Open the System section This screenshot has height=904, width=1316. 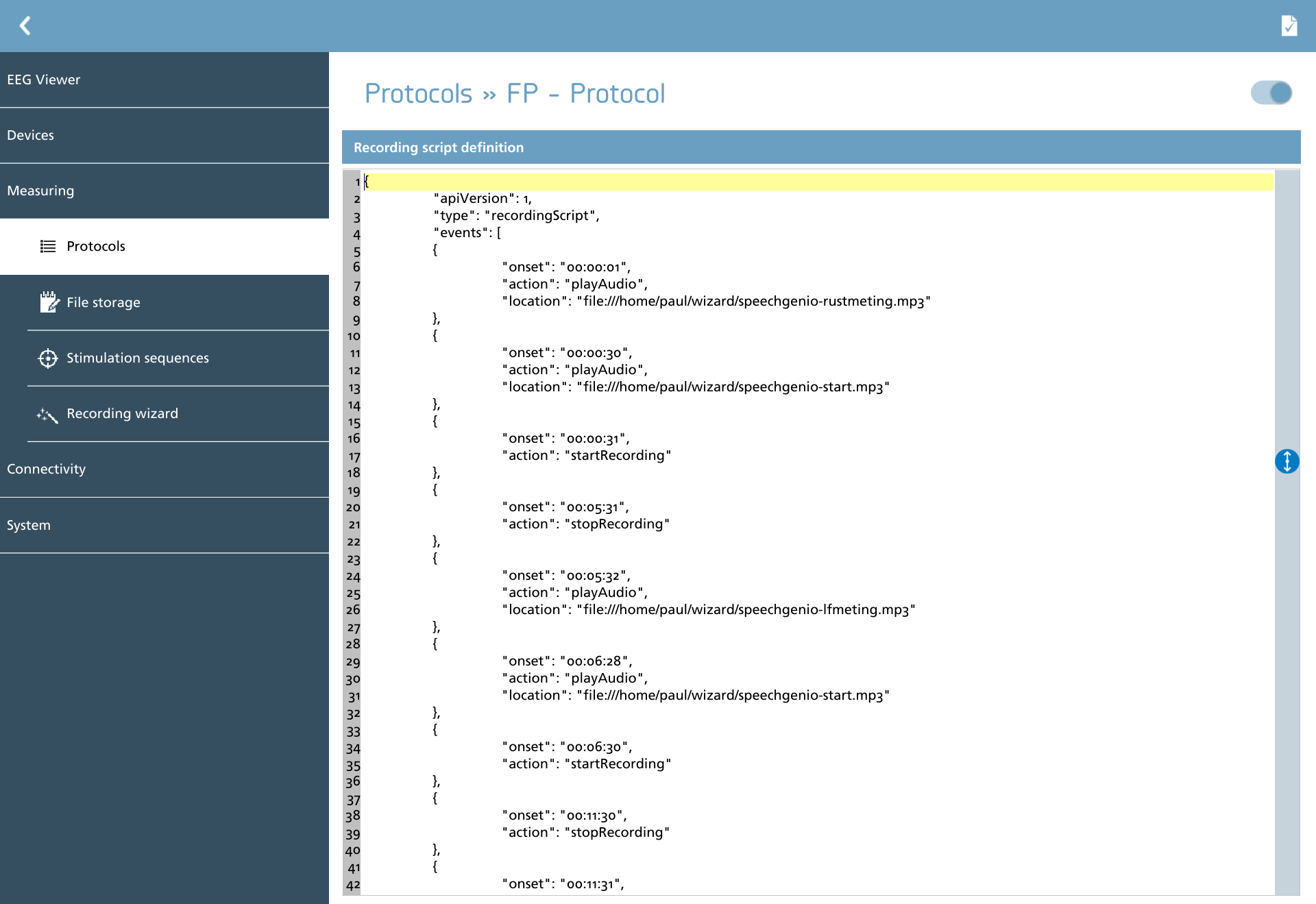point(164,525)
